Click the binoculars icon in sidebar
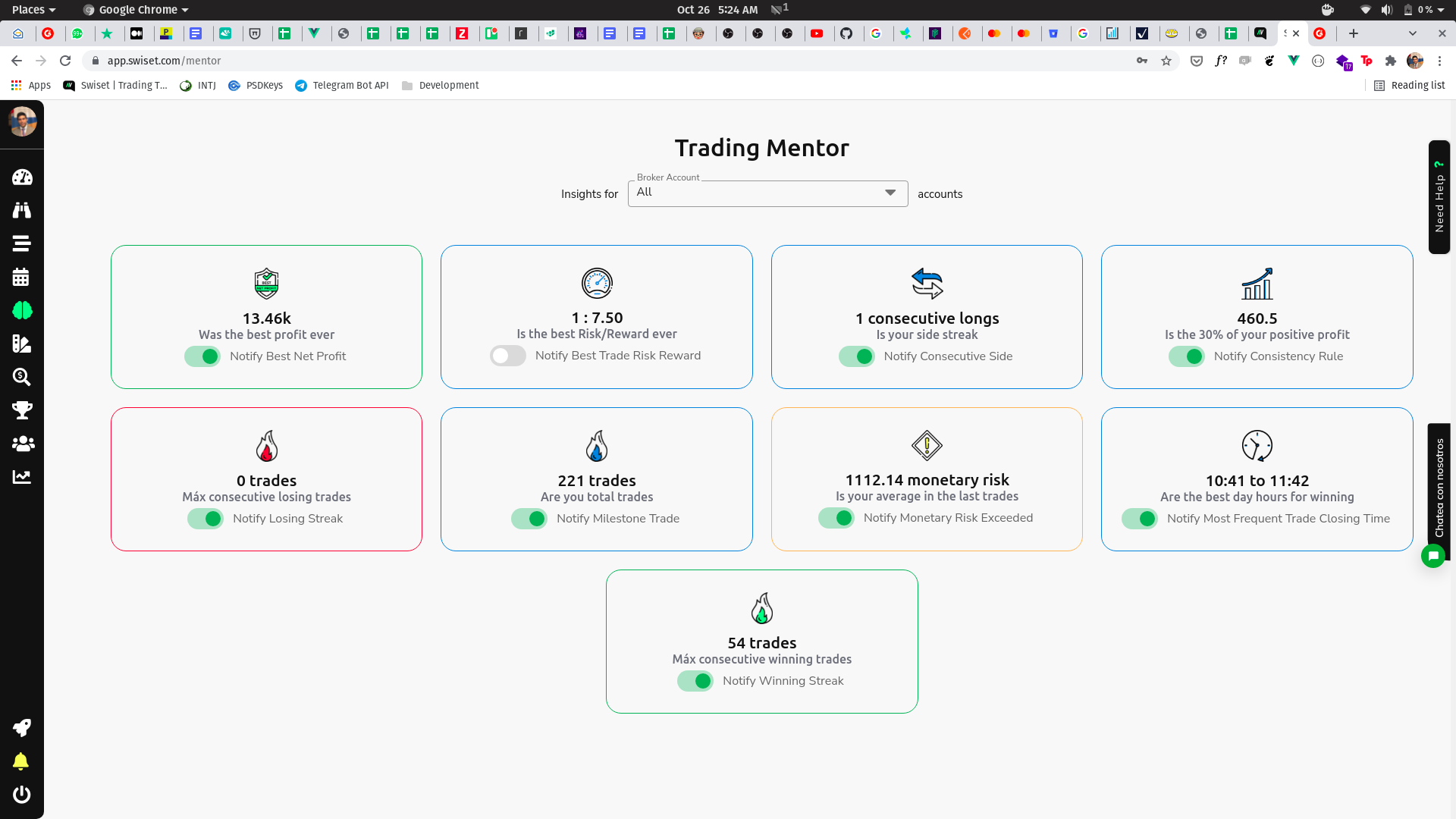 (22, 210)
